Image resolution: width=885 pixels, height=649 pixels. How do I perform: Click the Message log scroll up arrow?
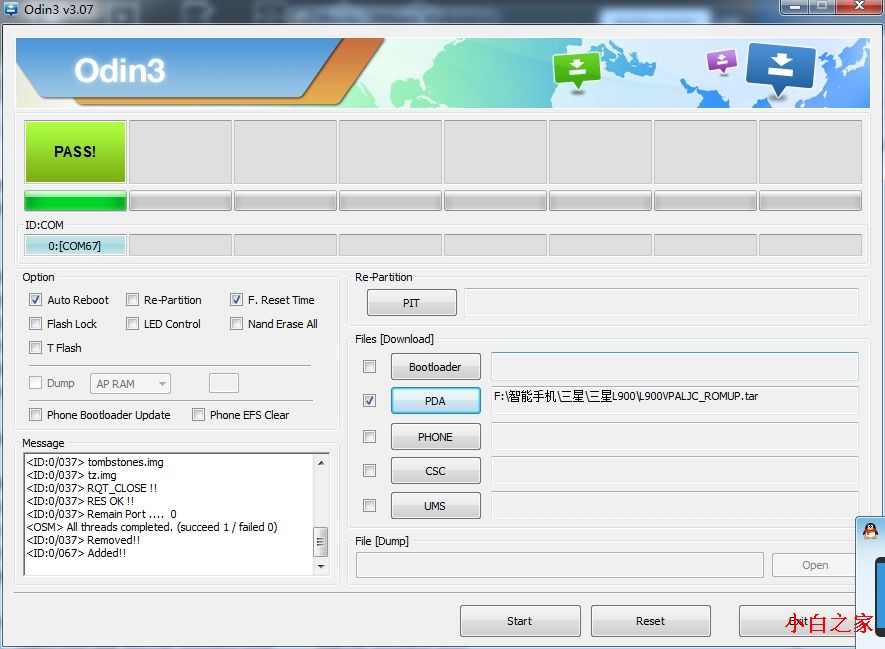coord(321,463)
